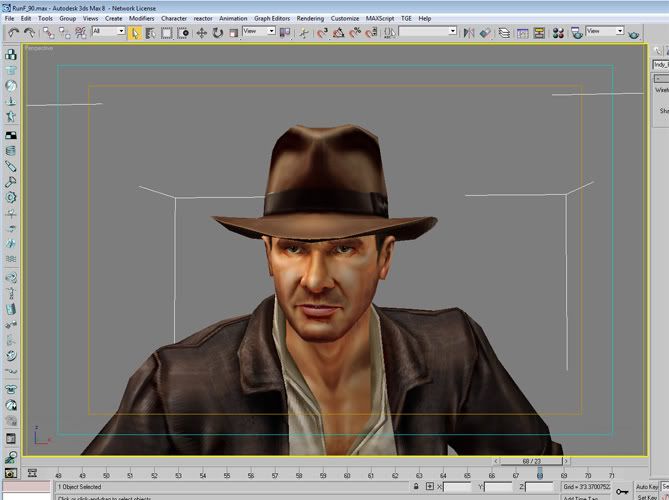
Task: Open the Reference Coordinate System View dropdown
Action: tap(259, 31)
